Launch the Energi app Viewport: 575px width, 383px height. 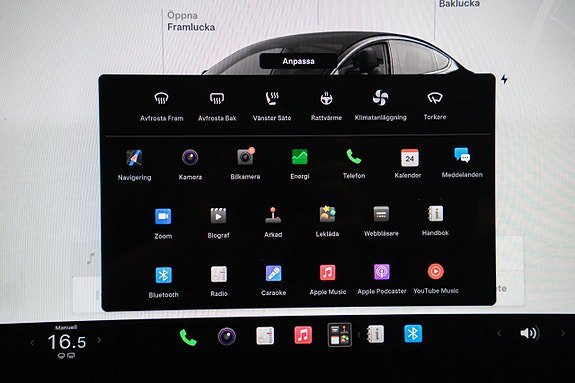300,164
